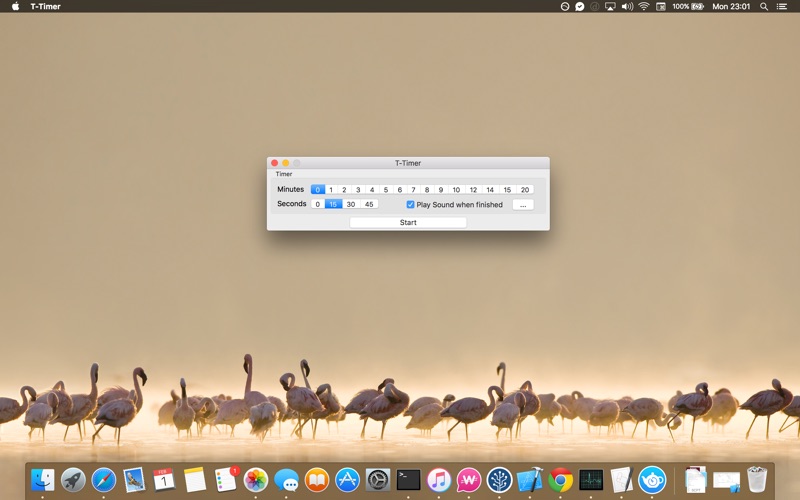This screenshot has width=800, height=500.
Task: Open Finder from the dock
Action: [42, 480]
